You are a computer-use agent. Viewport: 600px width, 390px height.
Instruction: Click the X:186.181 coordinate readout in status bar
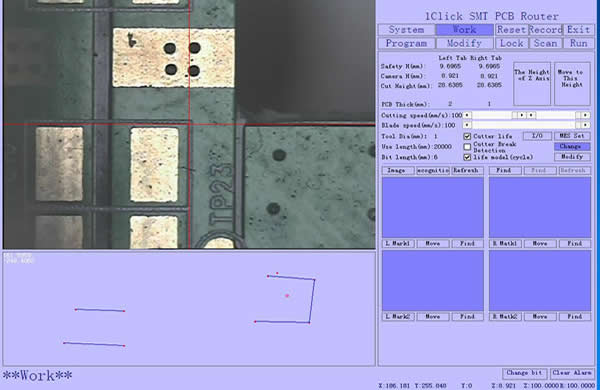click(395, 385)
